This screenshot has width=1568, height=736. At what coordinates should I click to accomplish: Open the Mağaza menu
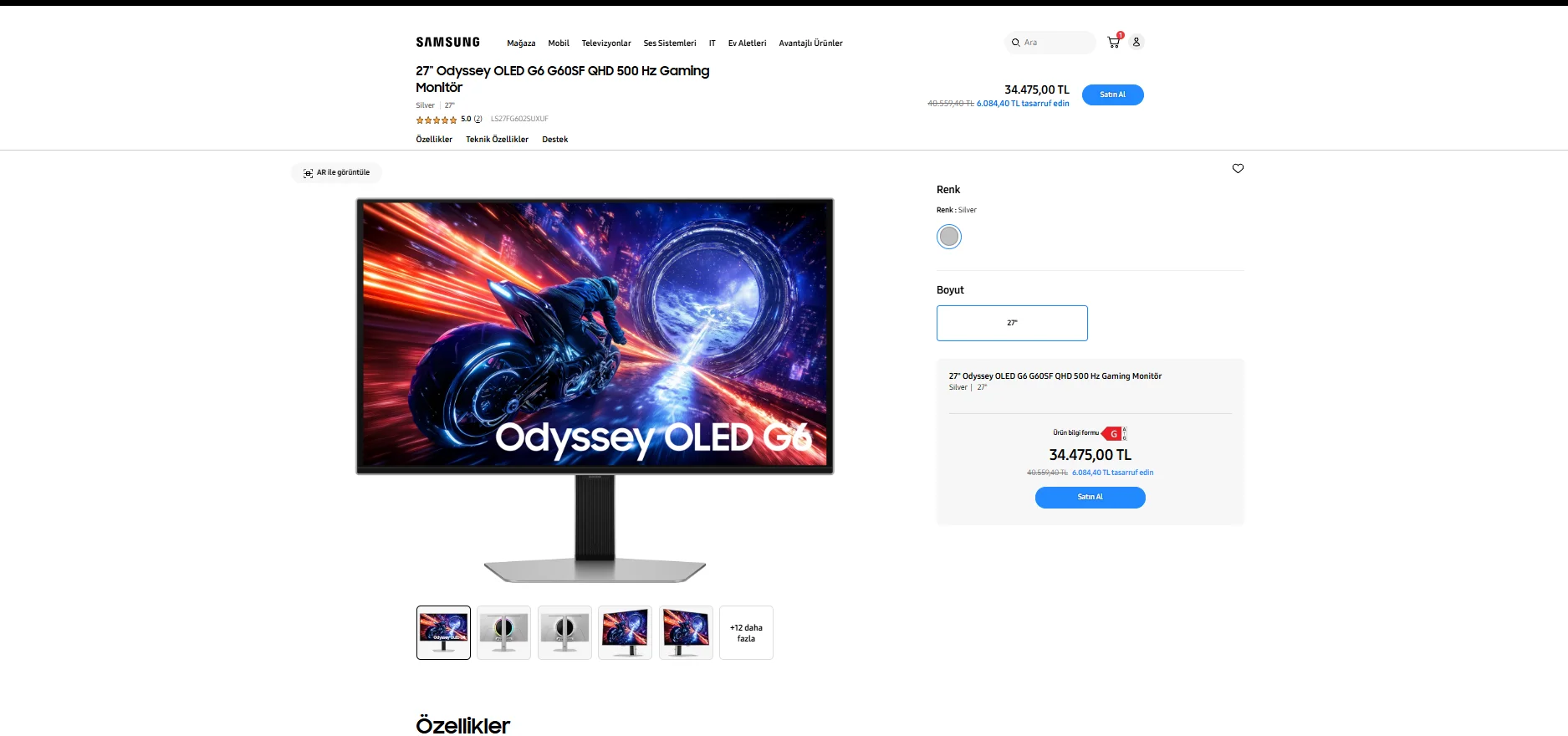coord(521,43)
